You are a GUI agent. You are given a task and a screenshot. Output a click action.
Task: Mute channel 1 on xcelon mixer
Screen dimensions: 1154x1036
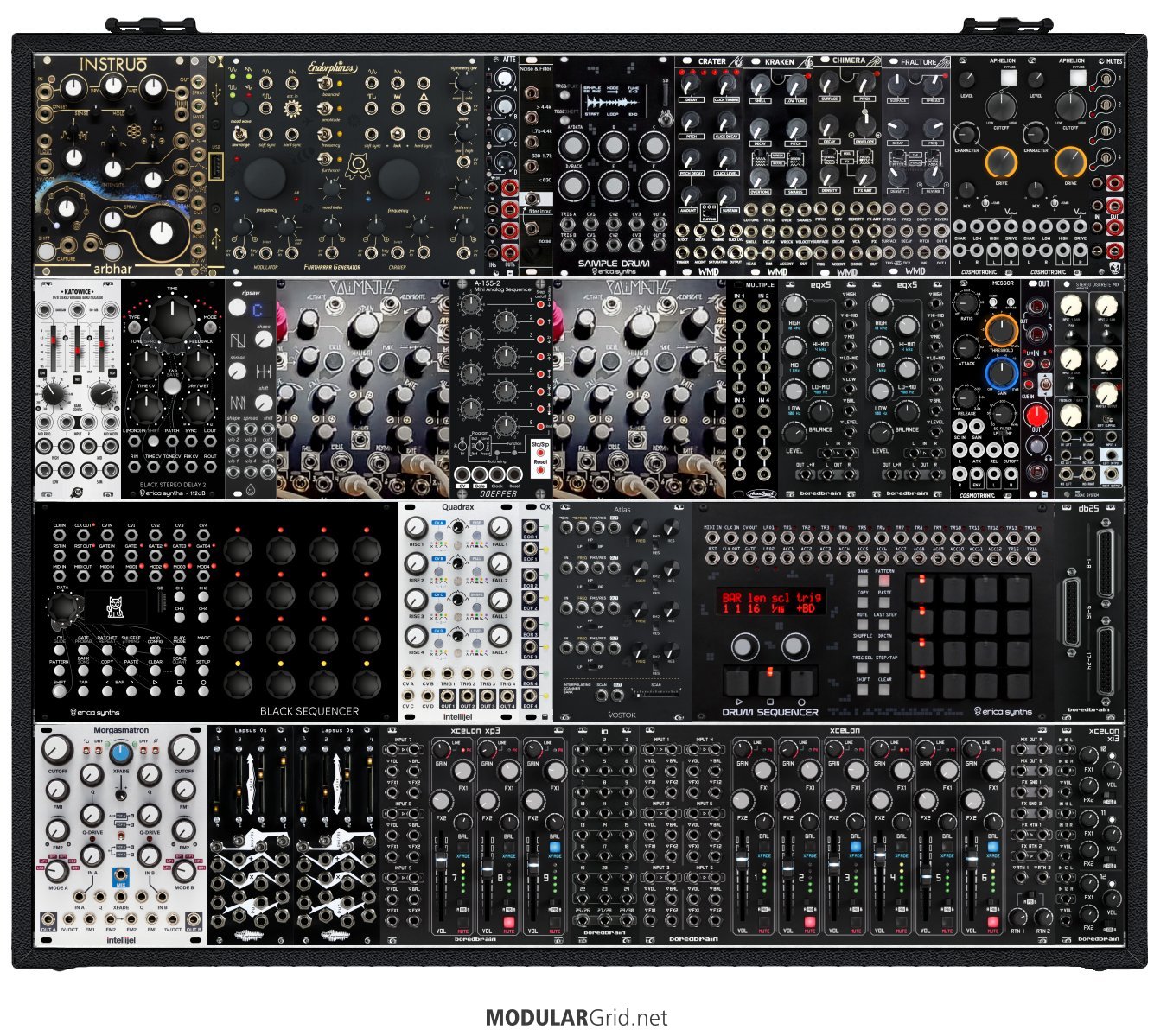point(764,922)
